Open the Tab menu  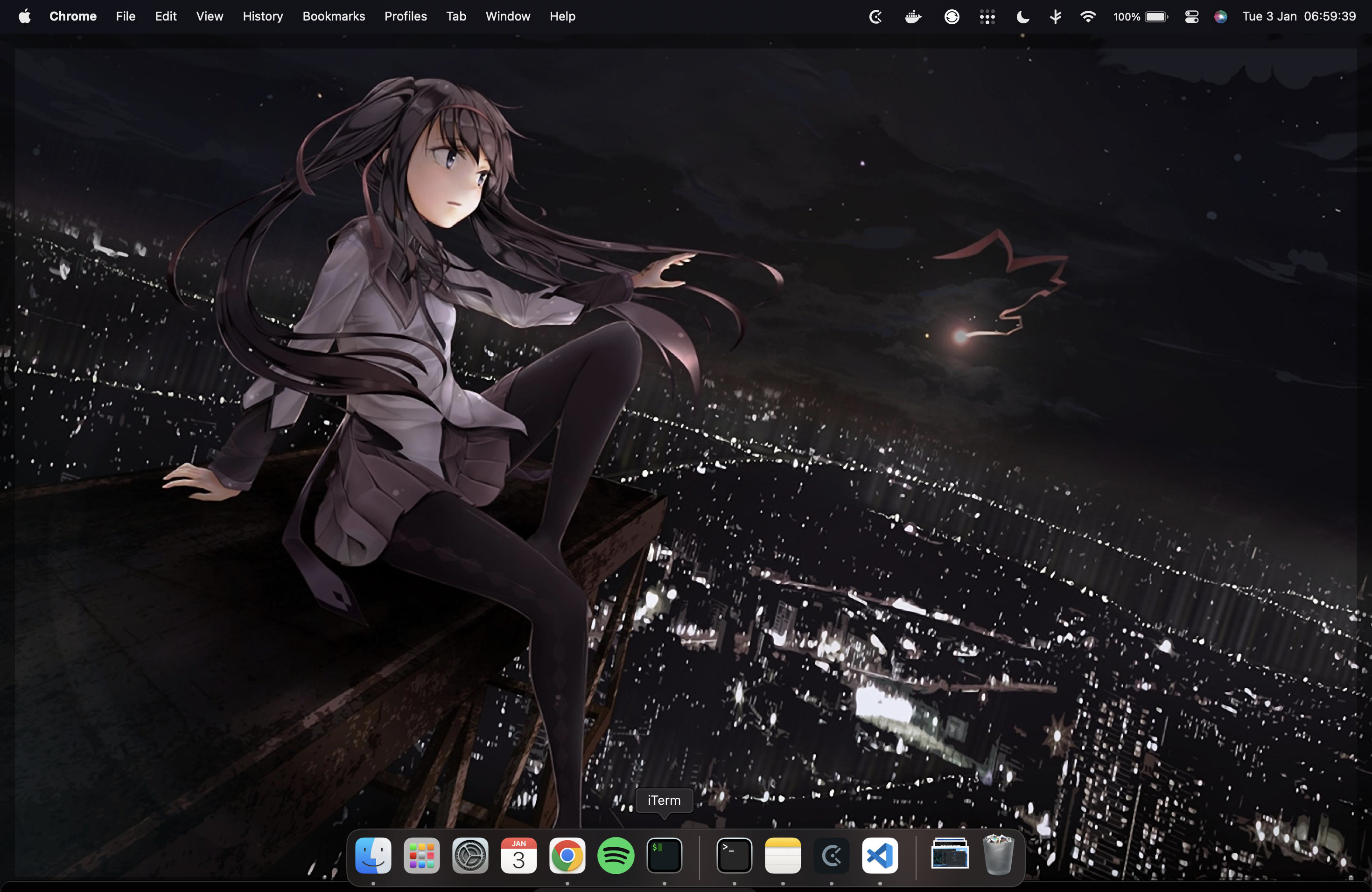coord(456,16)
